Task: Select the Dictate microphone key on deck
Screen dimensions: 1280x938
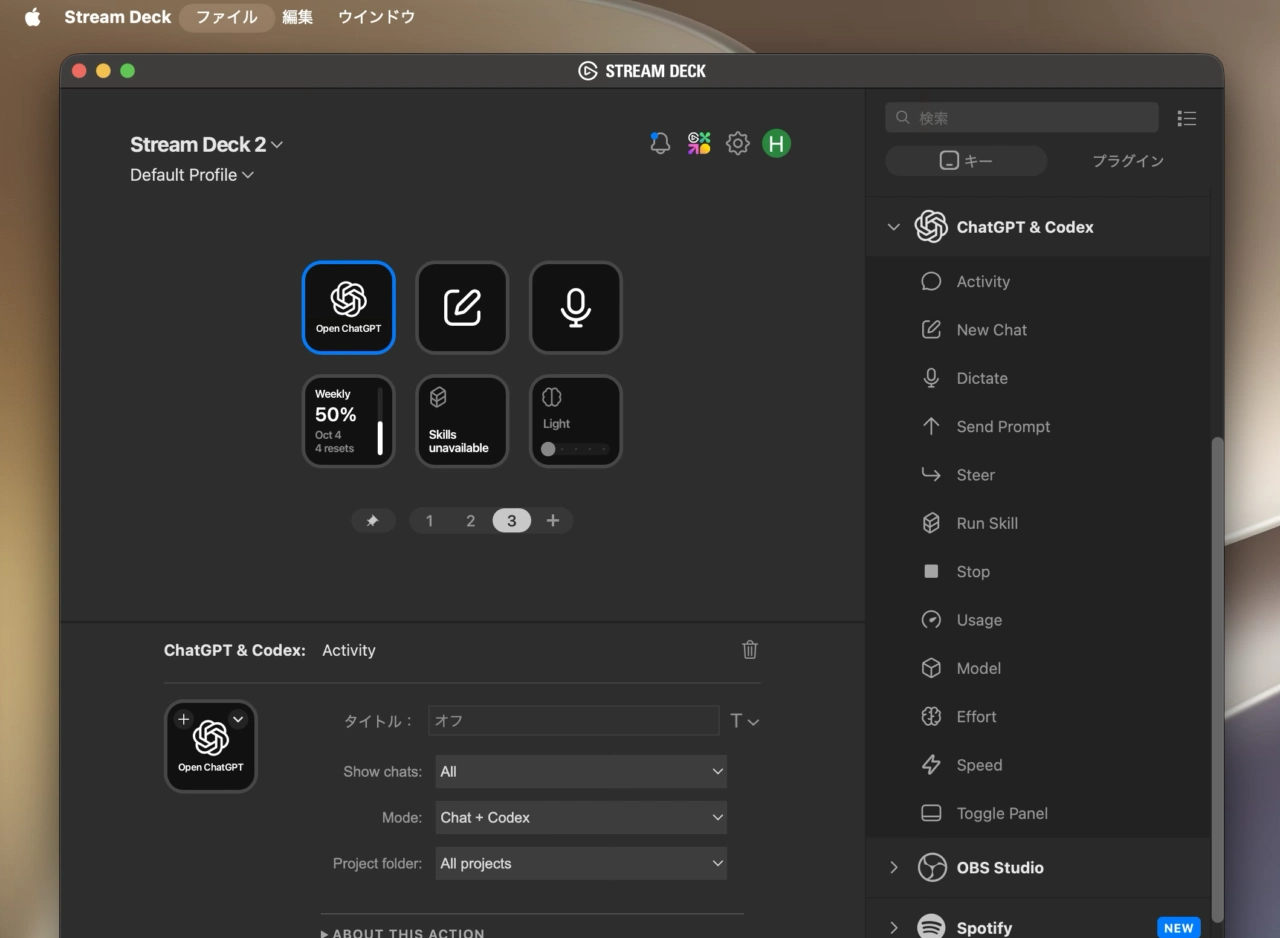Action: click(576, 308)
